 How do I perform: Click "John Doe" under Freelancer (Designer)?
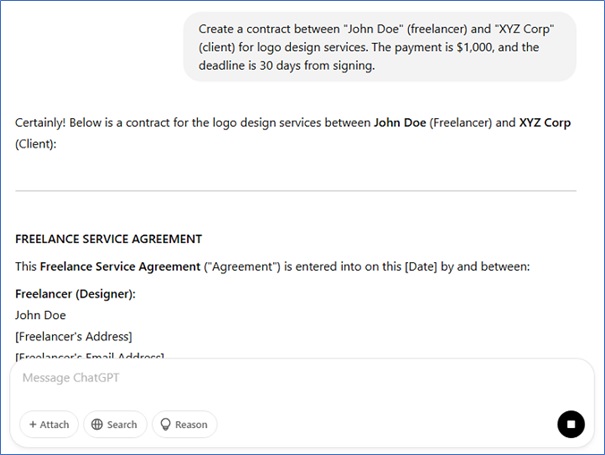pos(41,315)
